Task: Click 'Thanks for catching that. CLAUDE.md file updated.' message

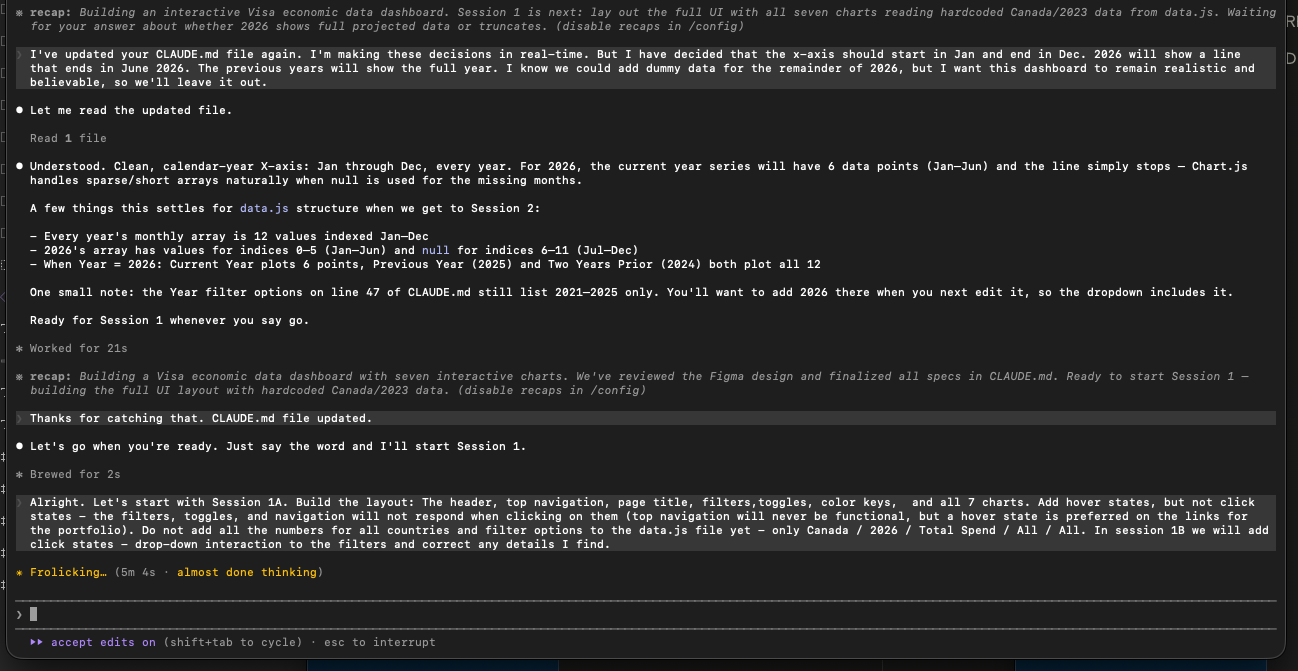Action: click(200, 418)
